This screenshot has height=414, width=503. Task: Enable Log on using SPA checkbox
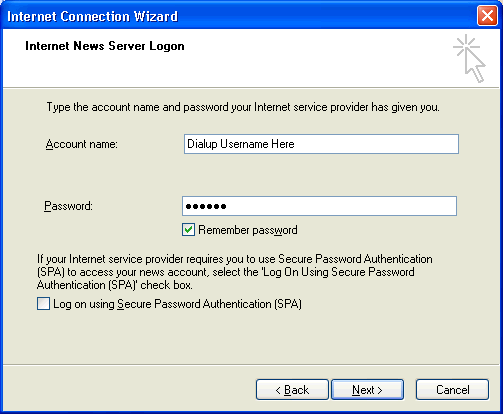[43, 304]
